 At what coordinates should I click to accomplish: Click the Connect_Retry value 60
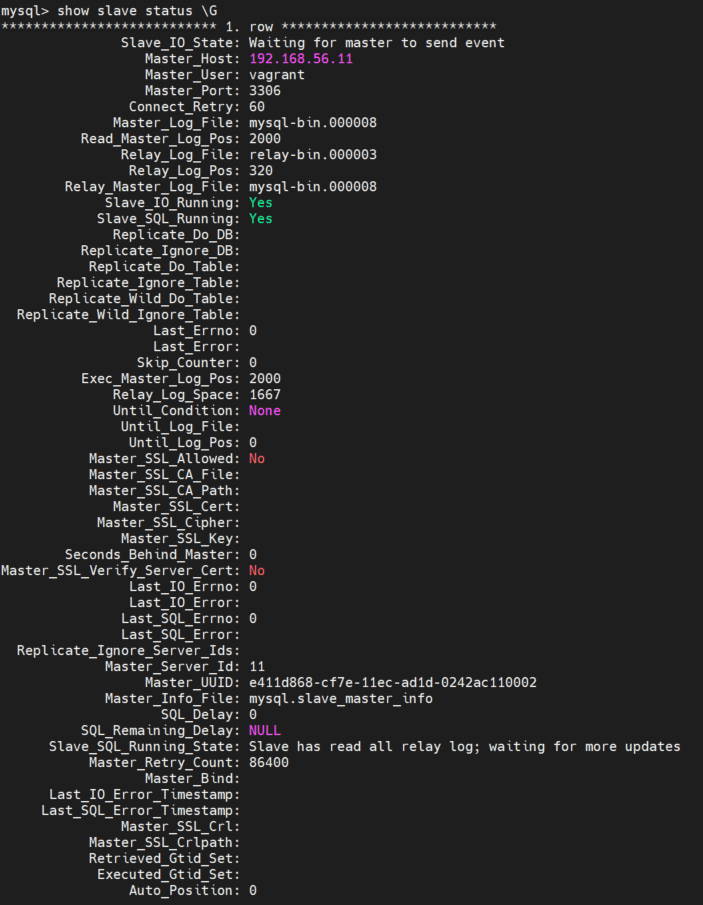point(257,107)
